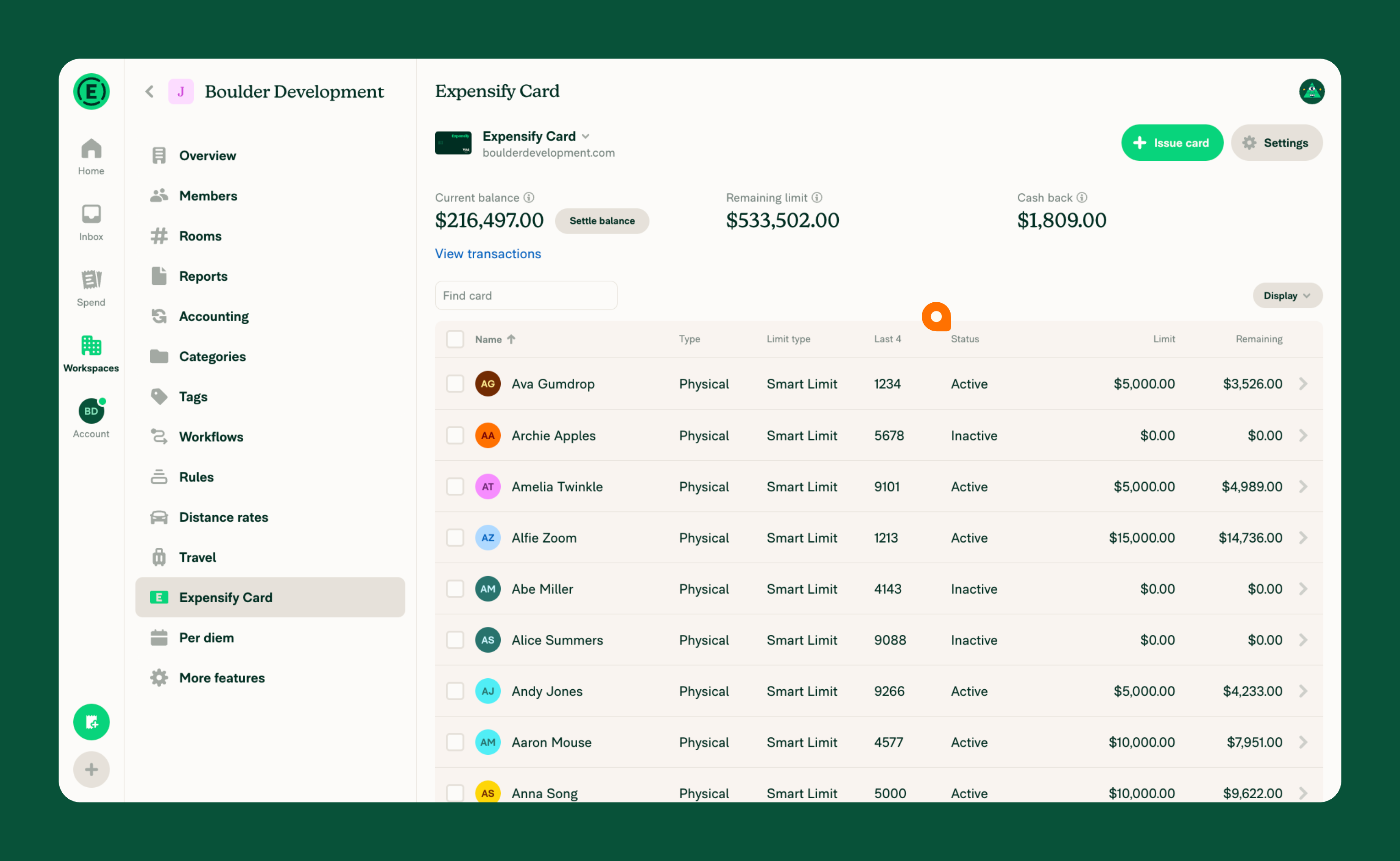Click the Expensify logo icon
The width and height of the screenshot is (1400, 861).
coord(91,91)
